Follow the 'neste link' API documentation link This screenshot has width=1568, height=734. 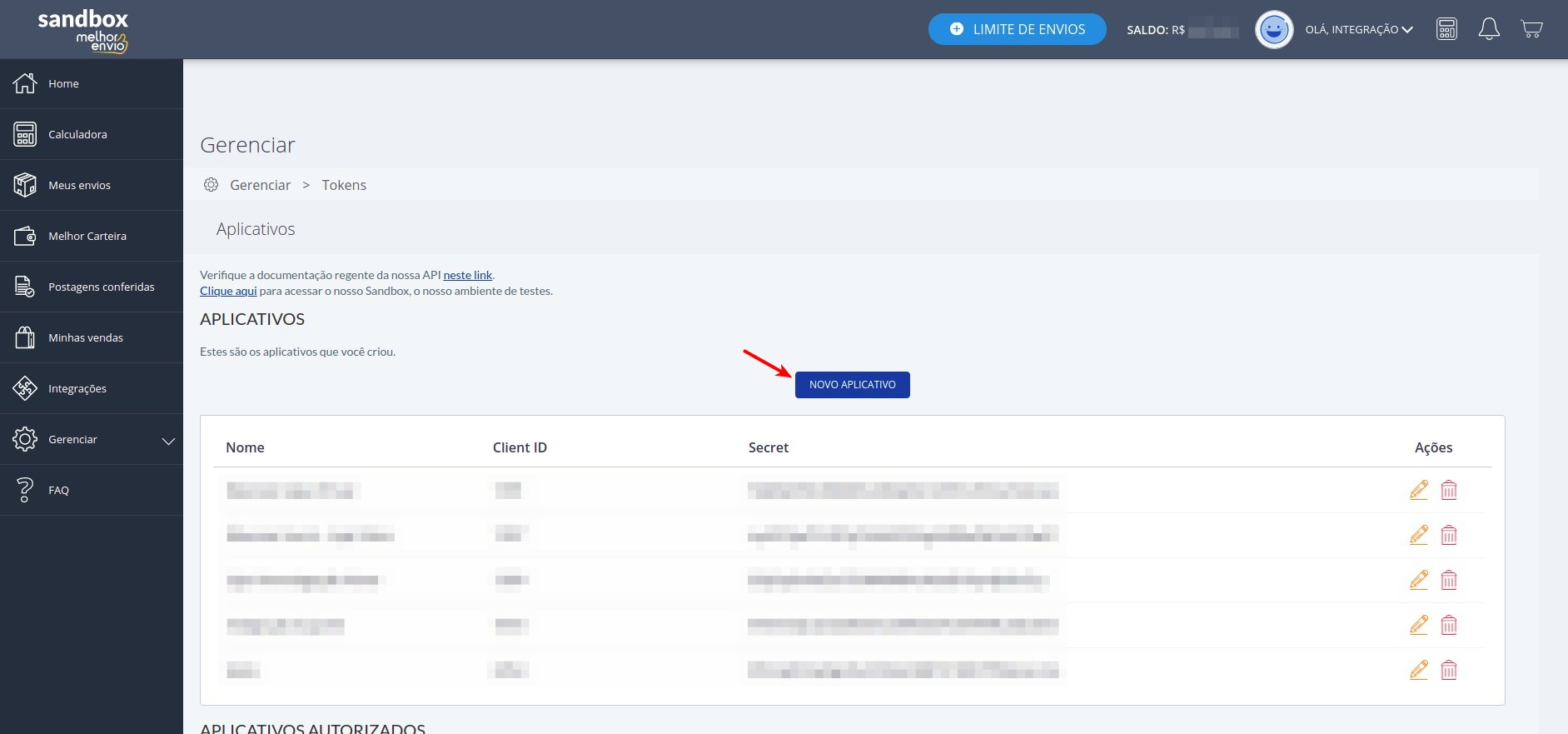(467, 275)
